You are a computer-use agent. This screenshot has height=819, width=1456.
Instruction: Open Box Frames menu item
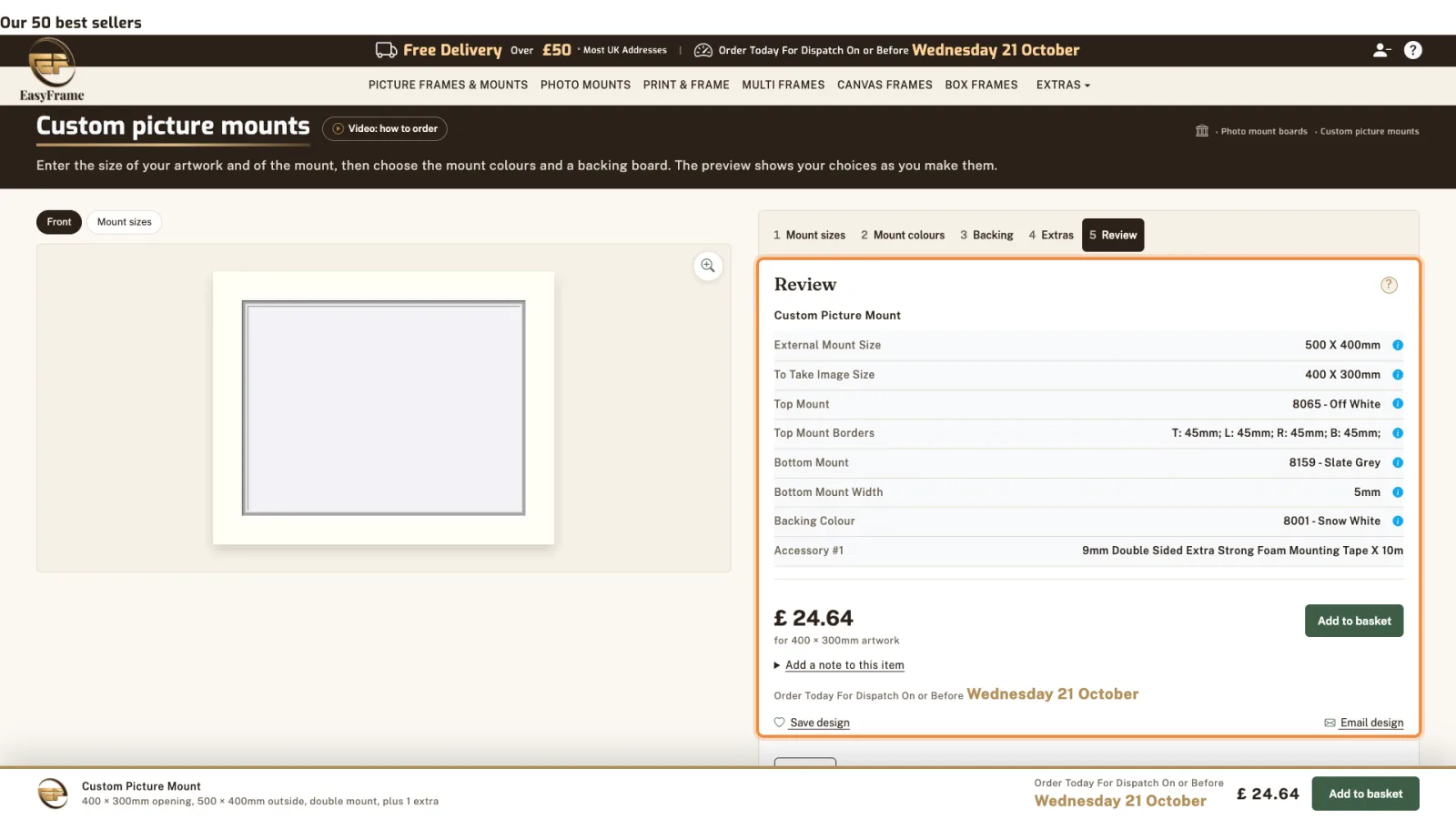click(x=981, y=85)
